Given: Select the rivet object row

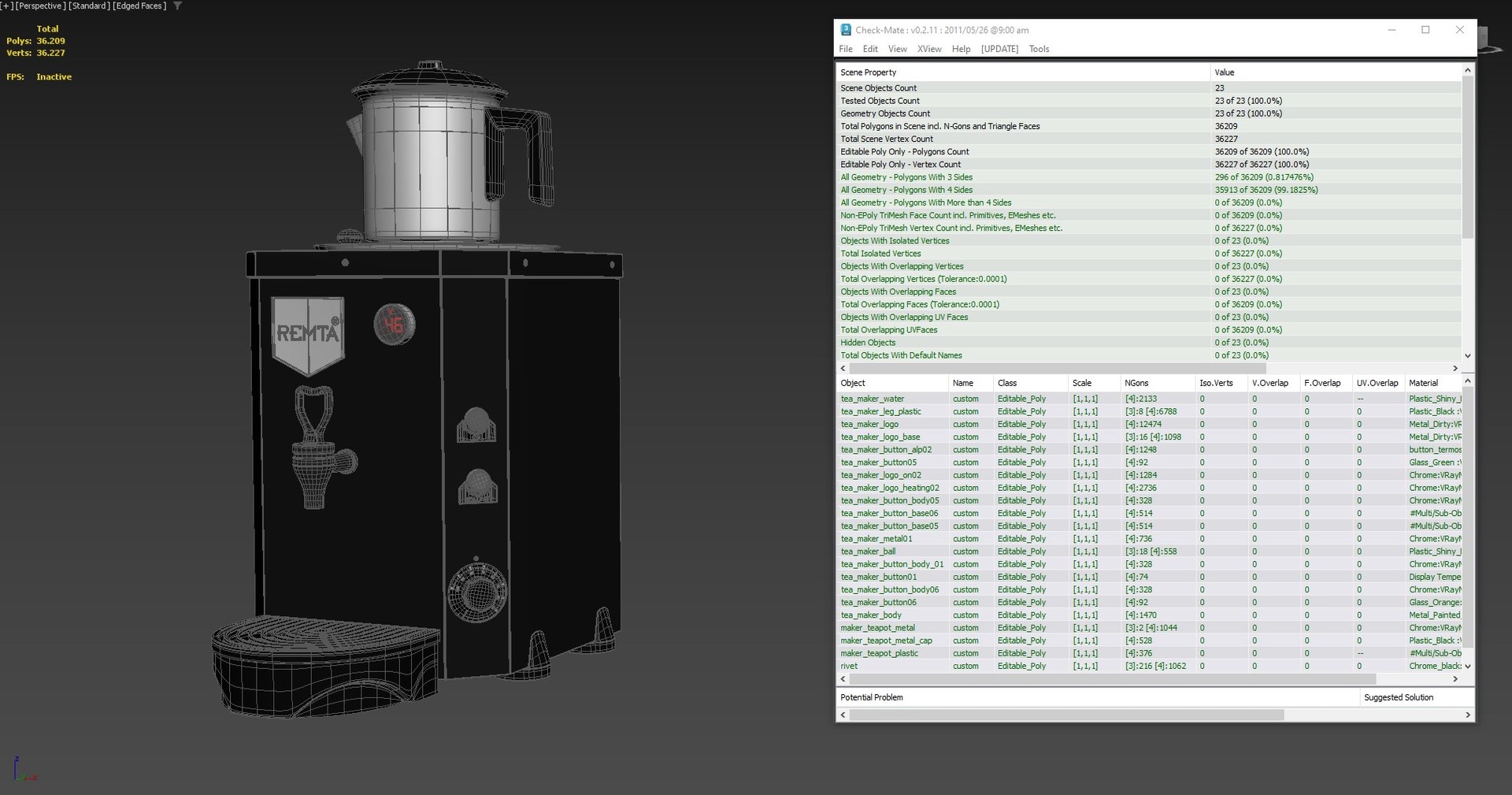Looking at the screenshot, I should (1149, 666).
